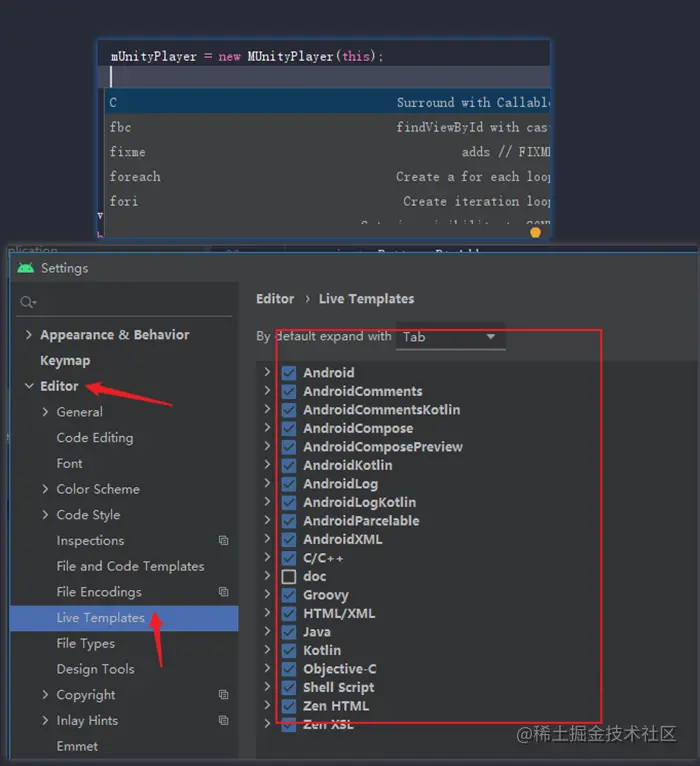This screenshot has width=700, height=766.
Task: Expand the doc template group arrow
Action: 267,575
